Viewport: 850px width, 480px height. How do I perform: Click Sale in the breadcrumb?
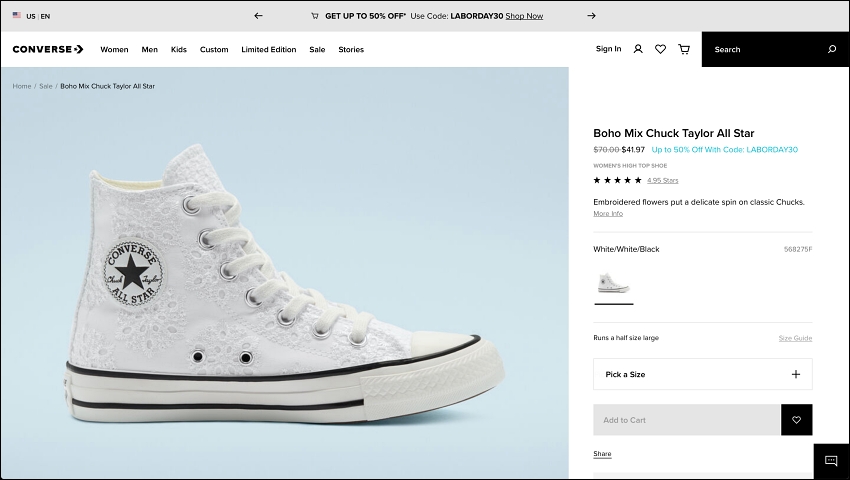click(46, 86)
